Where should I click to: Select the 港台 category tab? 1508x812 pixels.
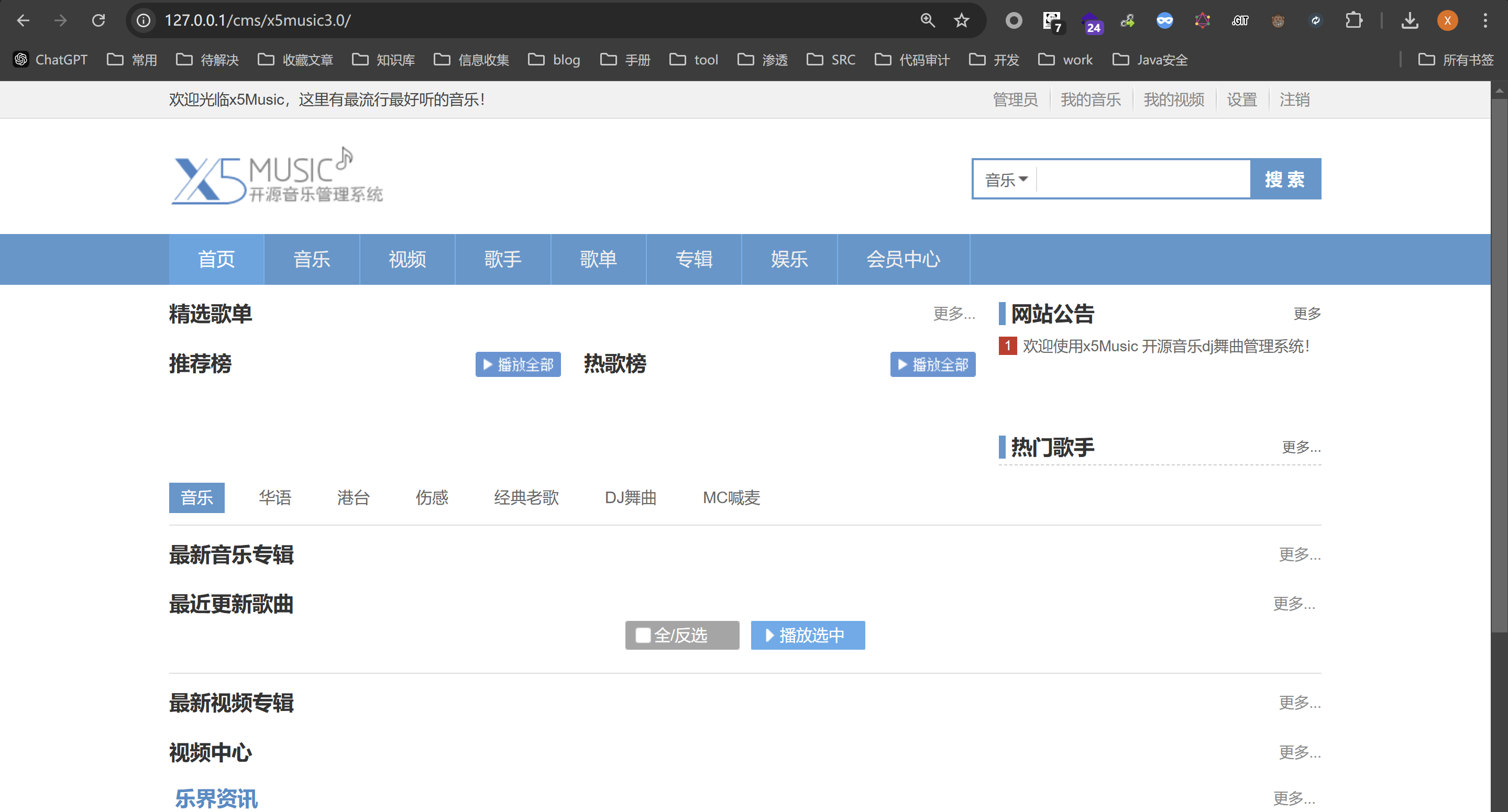click(354, 498)
